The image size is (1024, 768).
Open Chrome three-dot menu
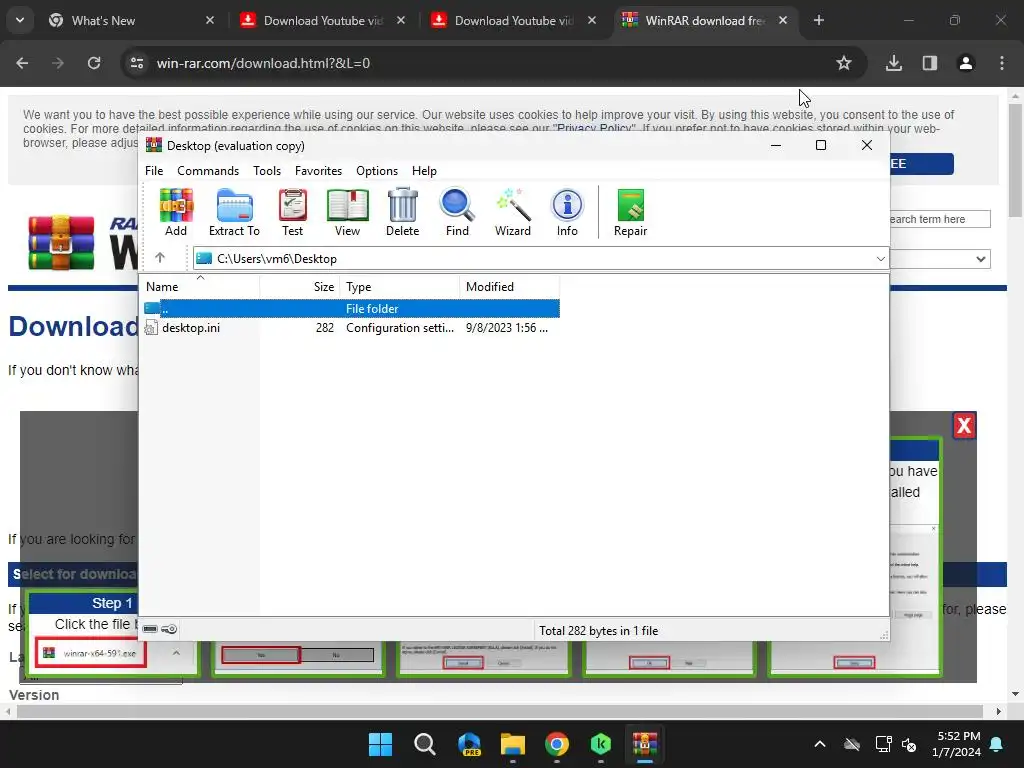pos(1002,63)
